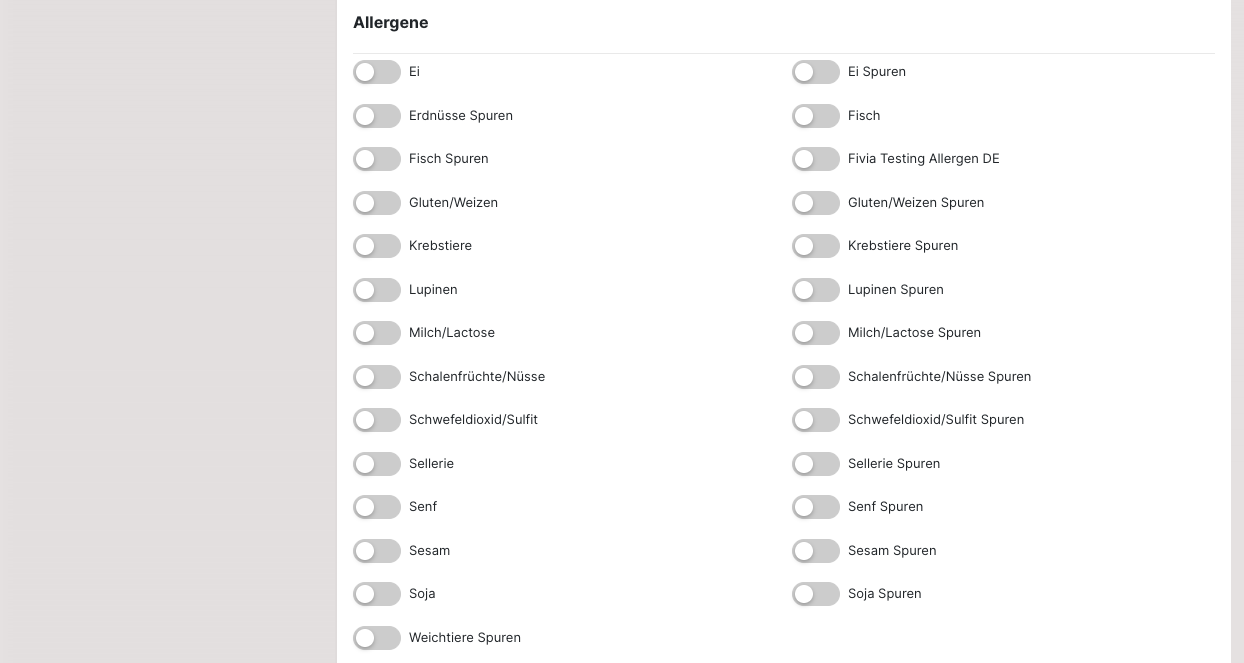Enable Gluten/Weizen Spuren toggle
The width and height of the screenshot is (1244, 663).
[816, 203]
